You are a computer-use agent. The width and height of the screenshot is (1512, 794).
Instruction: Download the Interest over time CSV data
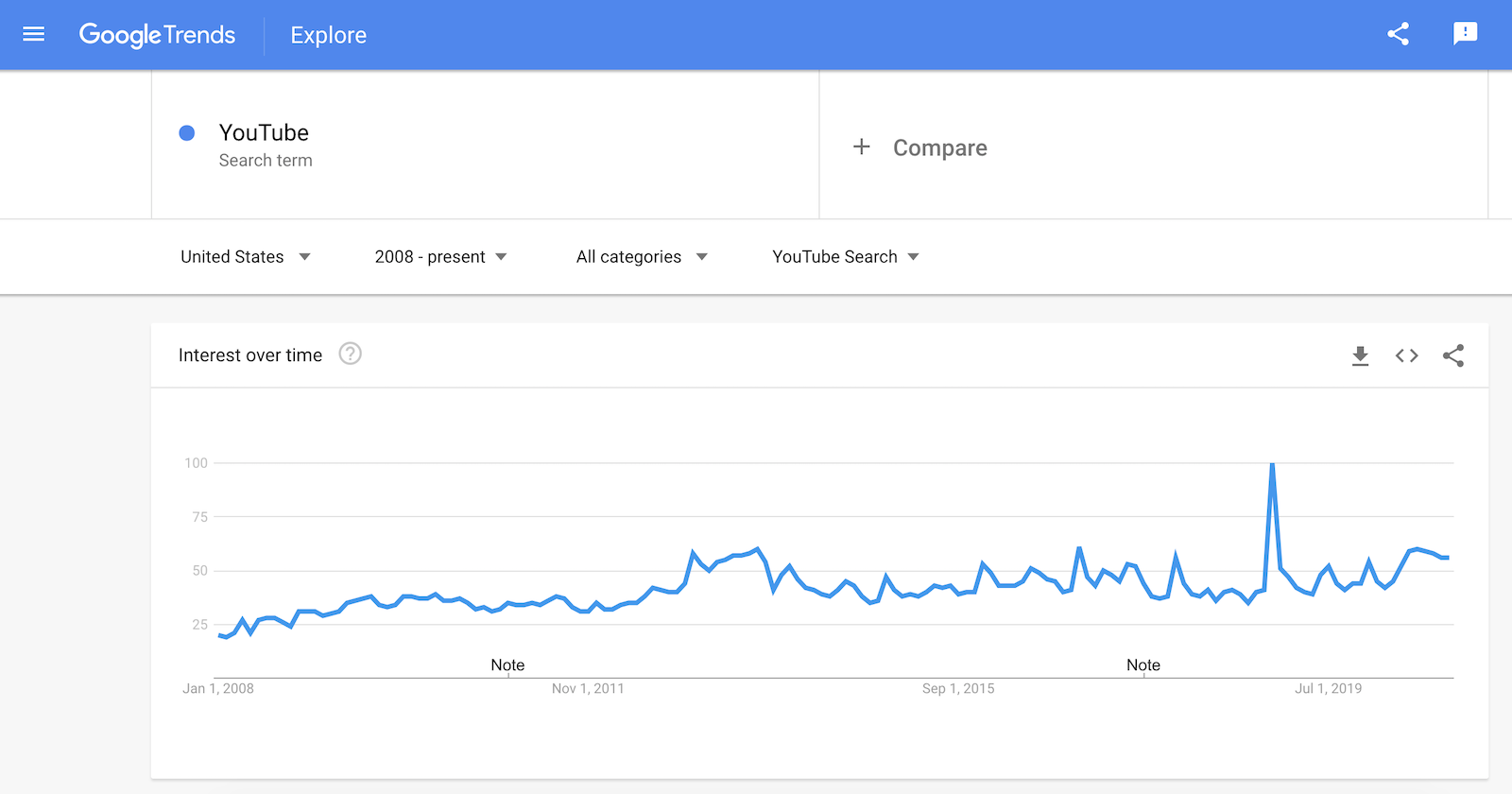(1360, 355)
